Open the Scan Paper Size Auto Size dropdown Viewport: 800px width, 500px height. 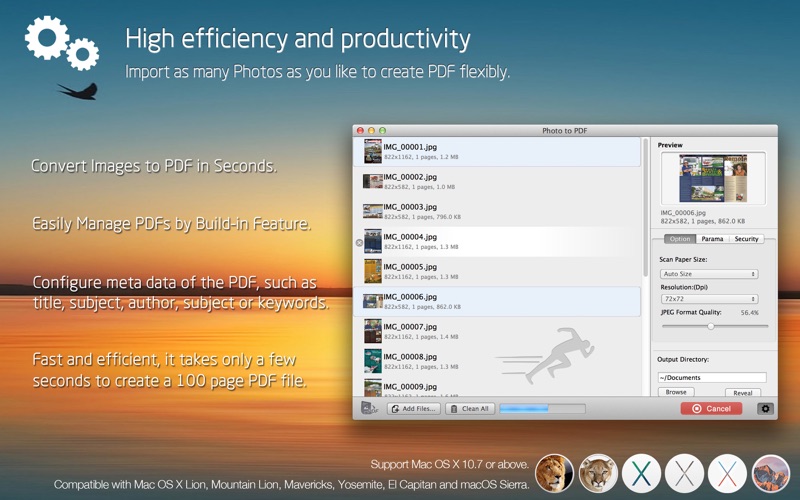click(x=709, y=274)
